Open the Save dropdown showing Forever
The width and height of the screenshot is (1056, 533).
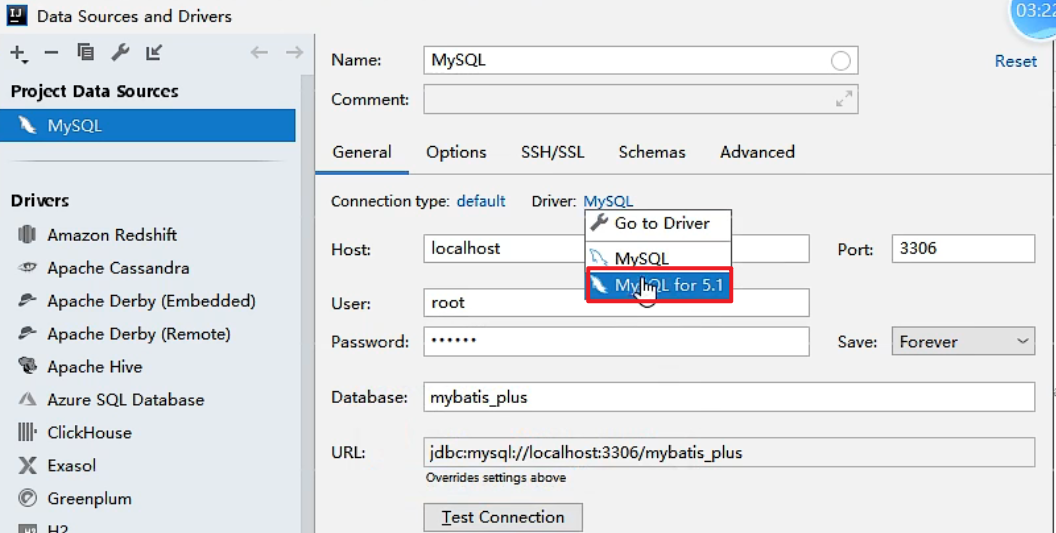963,342
